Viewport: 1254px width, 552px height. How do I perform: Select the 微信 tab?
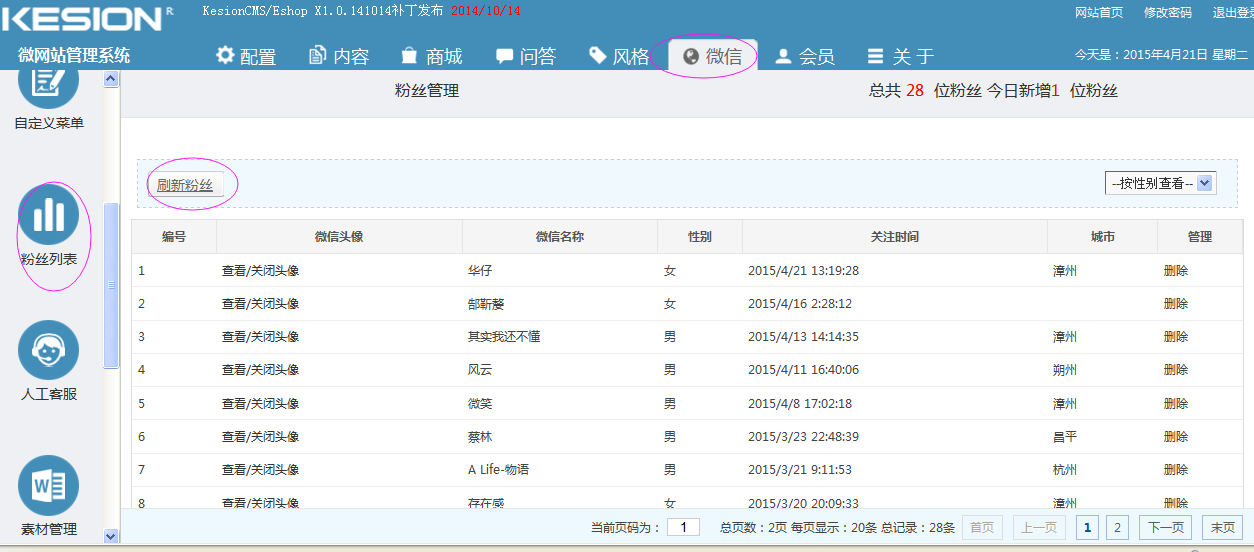[712, 56]
